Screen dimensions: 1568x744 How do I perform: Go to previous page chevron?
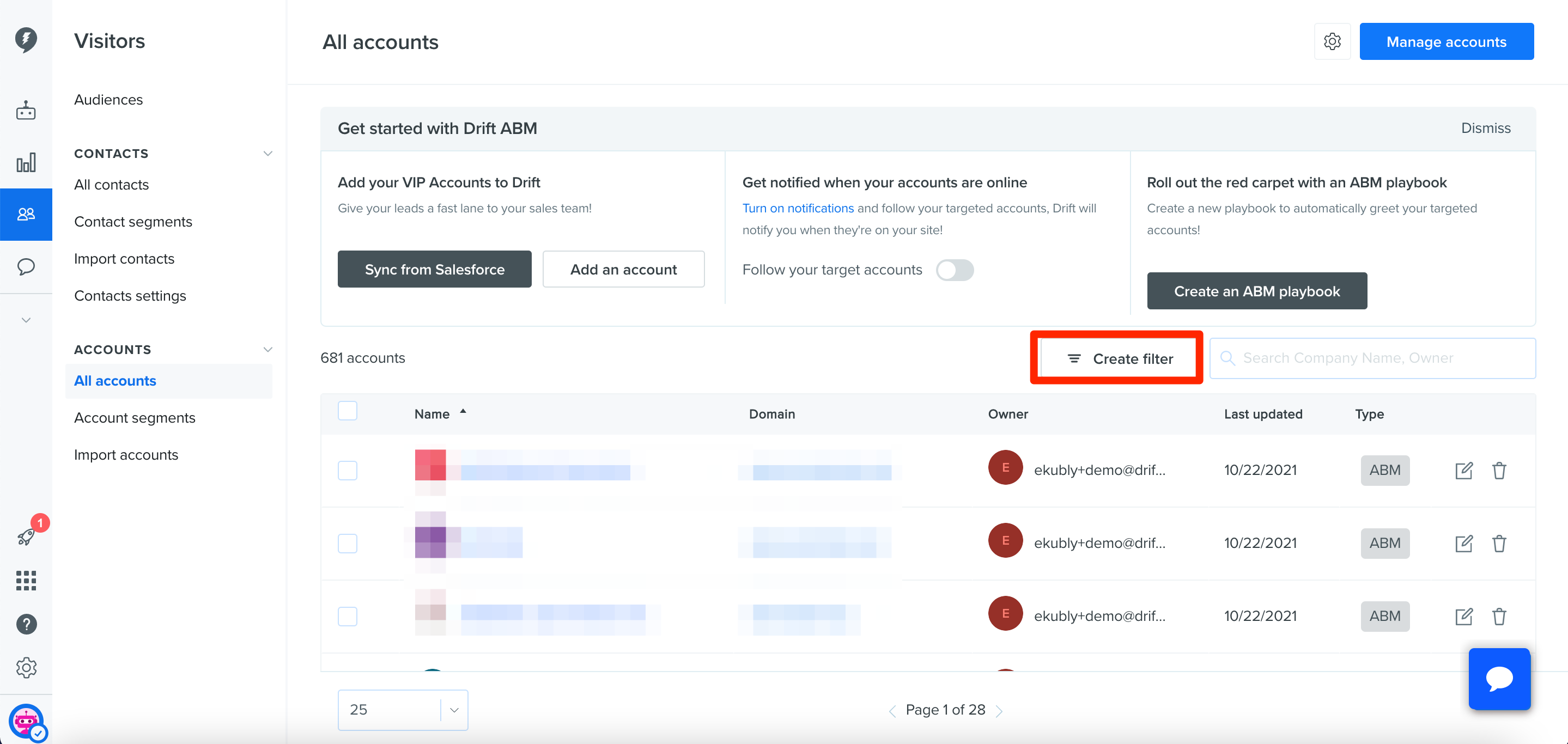[x=892, y=711]
